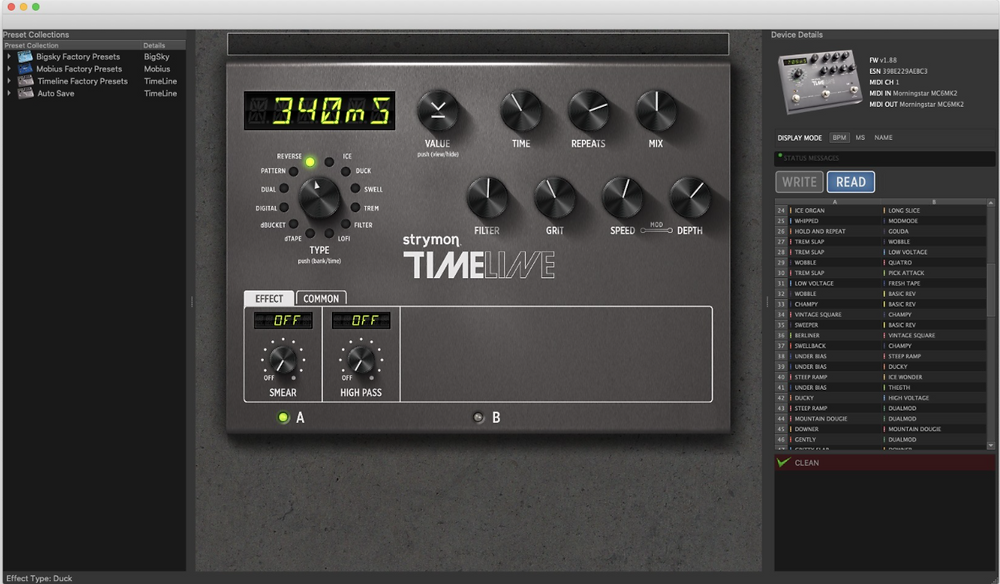The height and width of the screenshot is (584, 1000).
Task: Click the Timeline Factory Presets collection icon
Action: click(x=26, y=81)
